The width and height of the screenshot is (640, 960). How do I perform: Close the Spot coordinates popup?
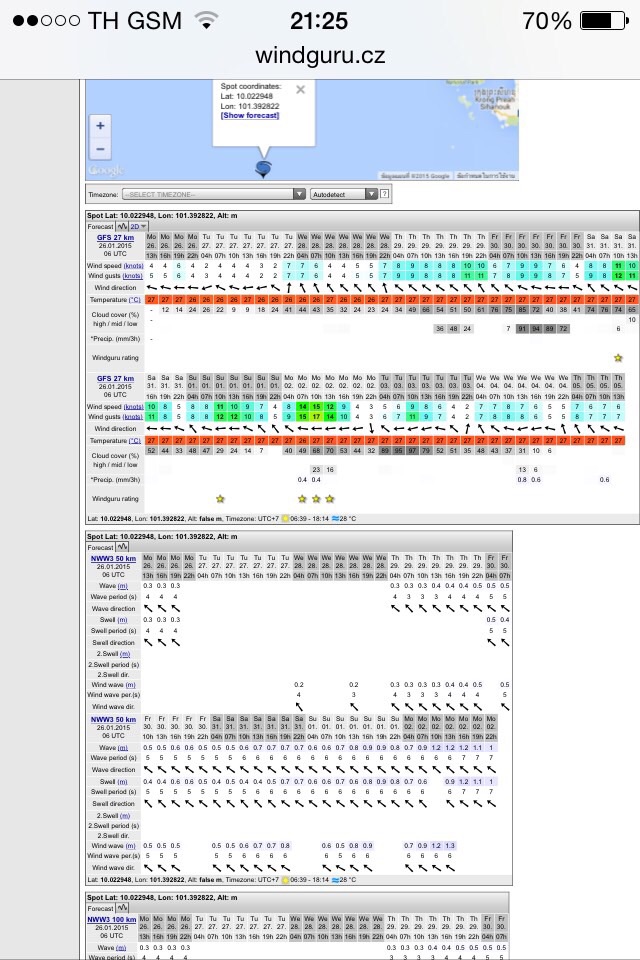click(x=300, y=89)
